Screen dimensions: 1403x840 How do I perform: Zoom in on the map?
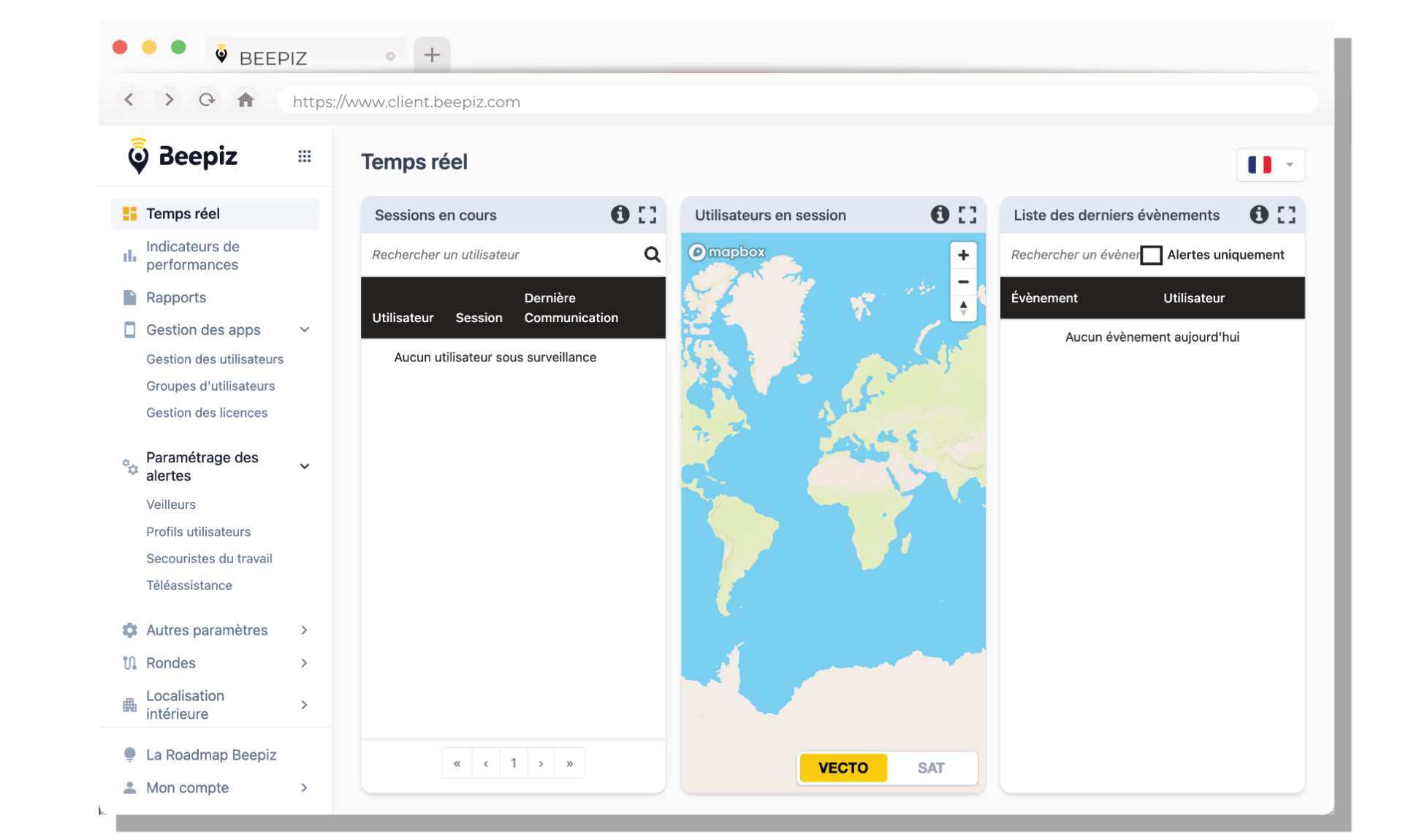(x=963, y=255)
